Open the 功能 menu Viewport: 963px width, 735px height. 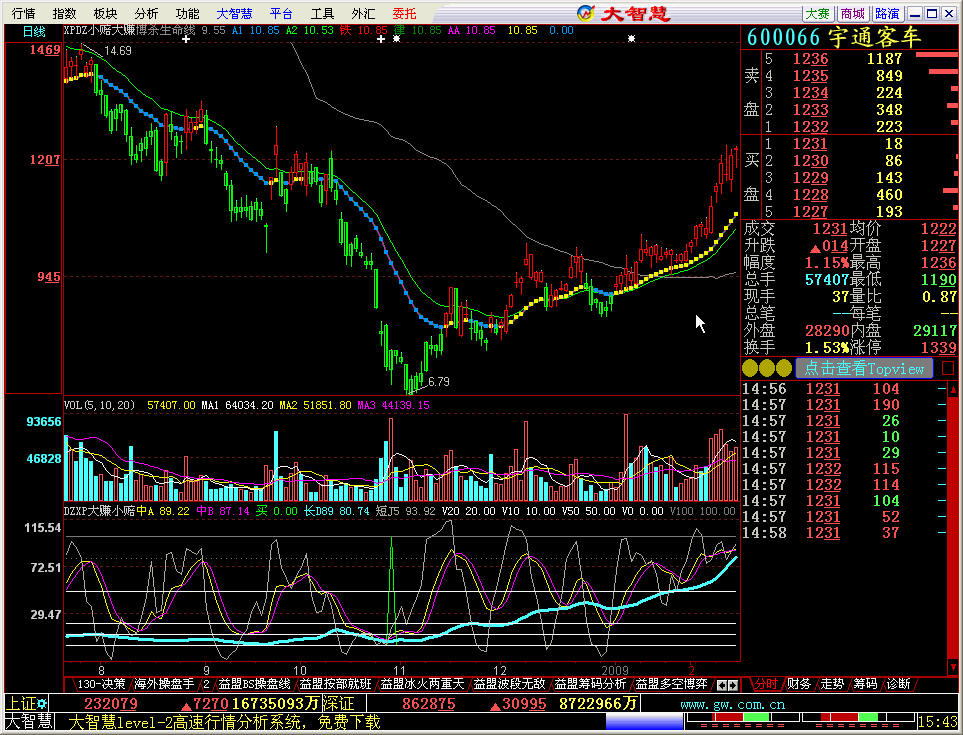click(x=187, y=14)
